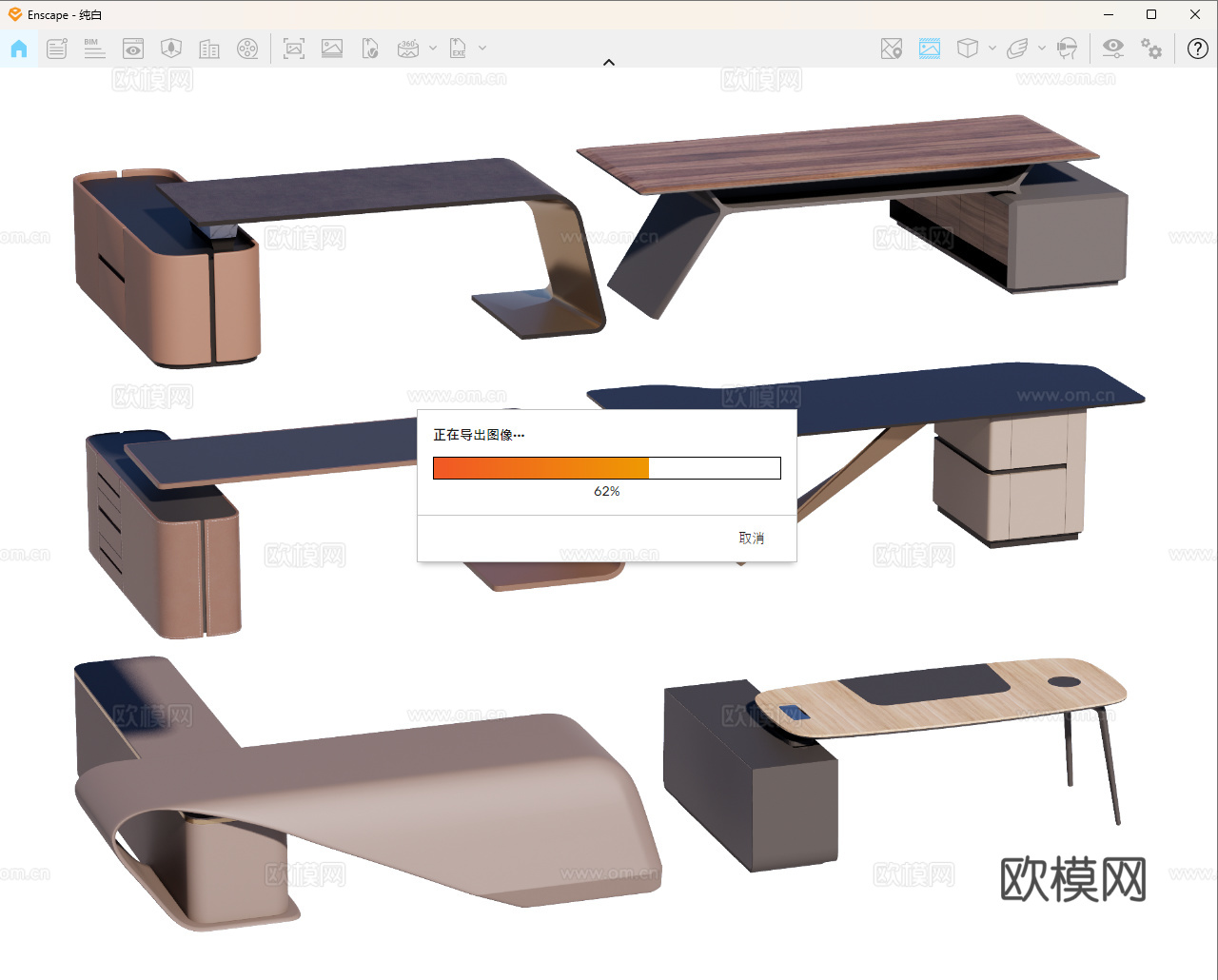Open the video editor film reel icon

[x=247, y=49]
